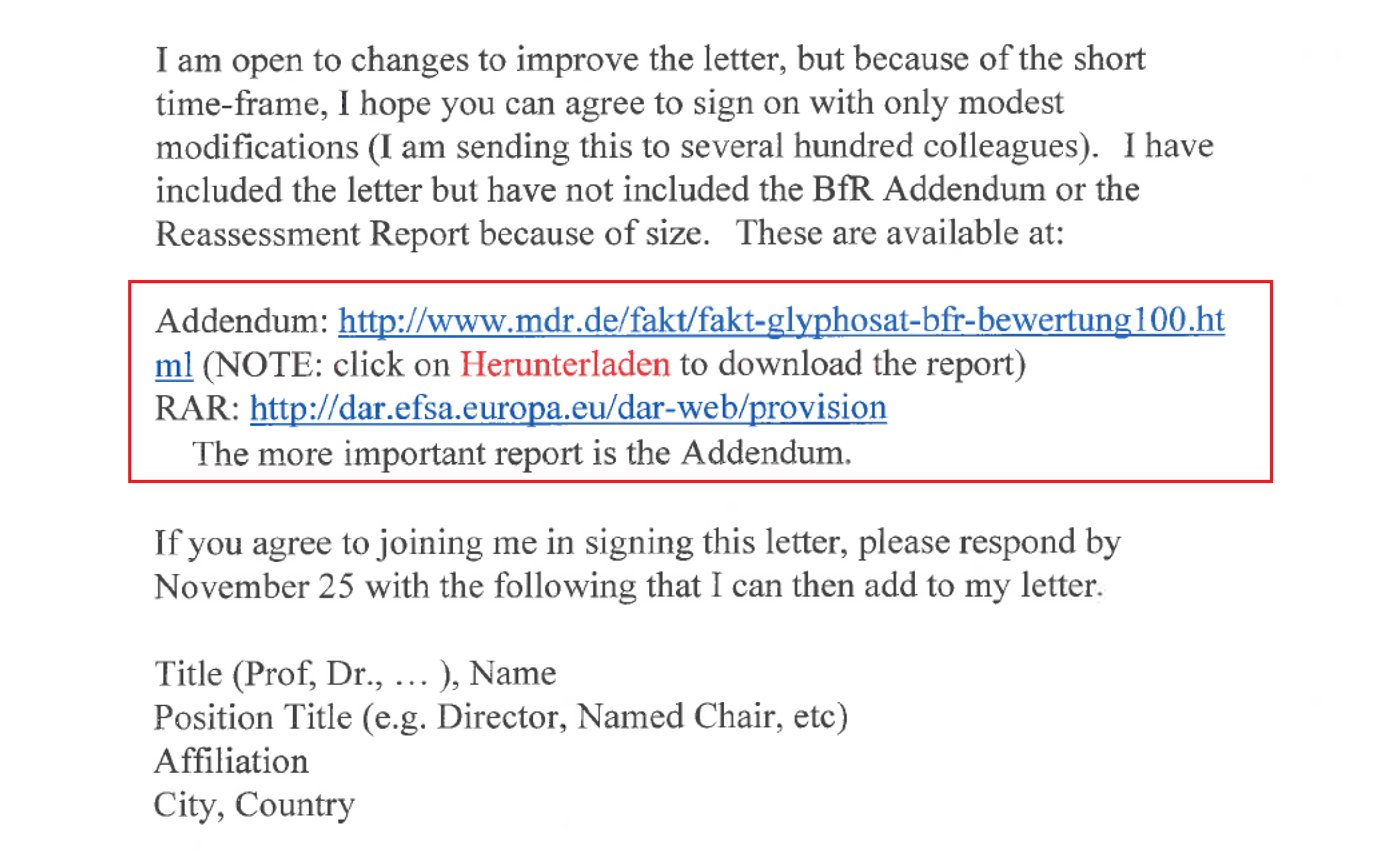Click the "Reassessment Report" phrase
The height and width of the screenshot is (854, 1400).
tap(313, 233)
